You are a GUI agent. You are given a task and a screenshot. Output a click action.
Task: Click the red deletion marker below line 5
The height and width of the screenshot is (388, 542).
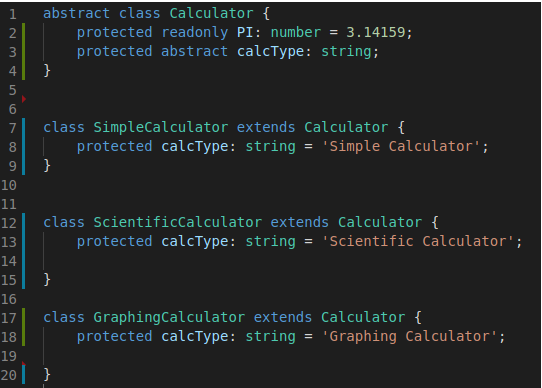click(24, 99)
